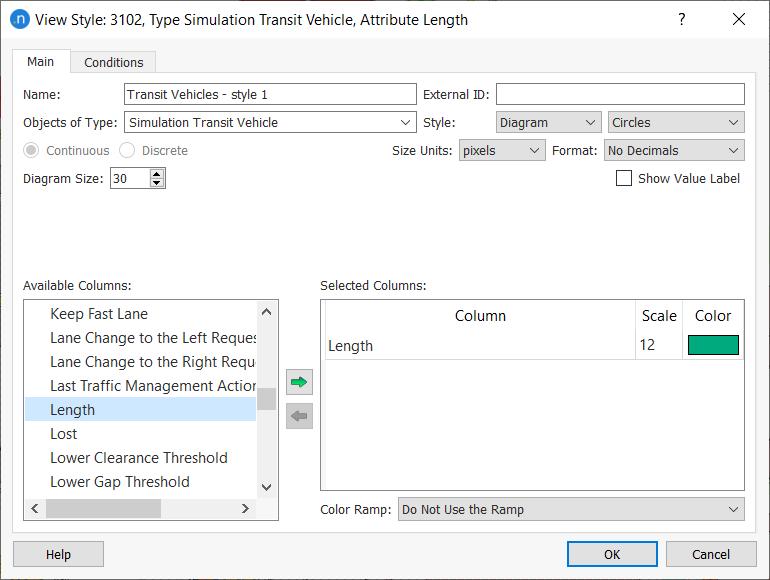
Task: Select the Main tab
Action: pos(41,61)
